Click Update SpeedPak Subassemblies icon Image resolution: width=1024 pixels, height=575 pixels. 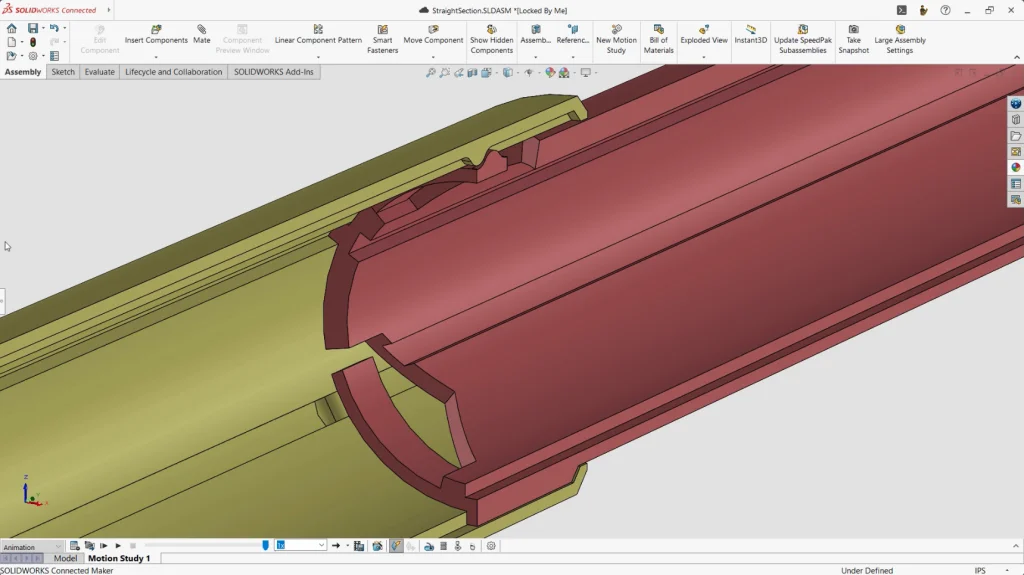point(802,30)
